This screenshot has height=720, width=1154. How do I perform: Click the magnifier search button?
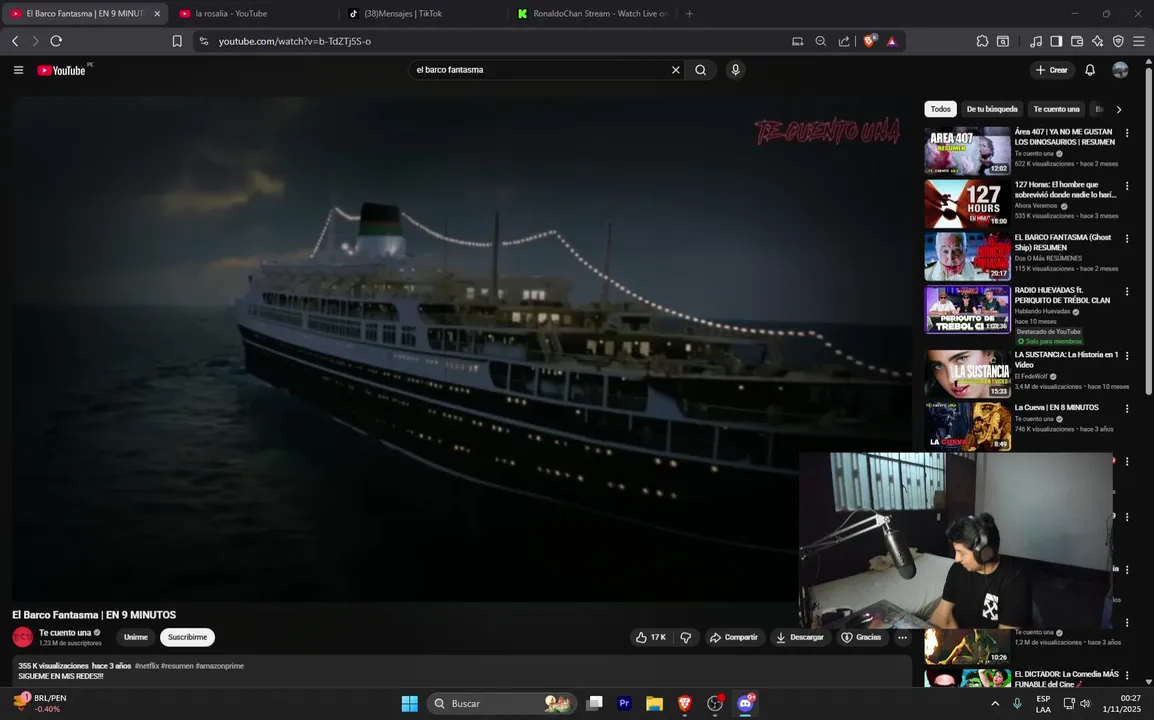click(x=701, y=70)
